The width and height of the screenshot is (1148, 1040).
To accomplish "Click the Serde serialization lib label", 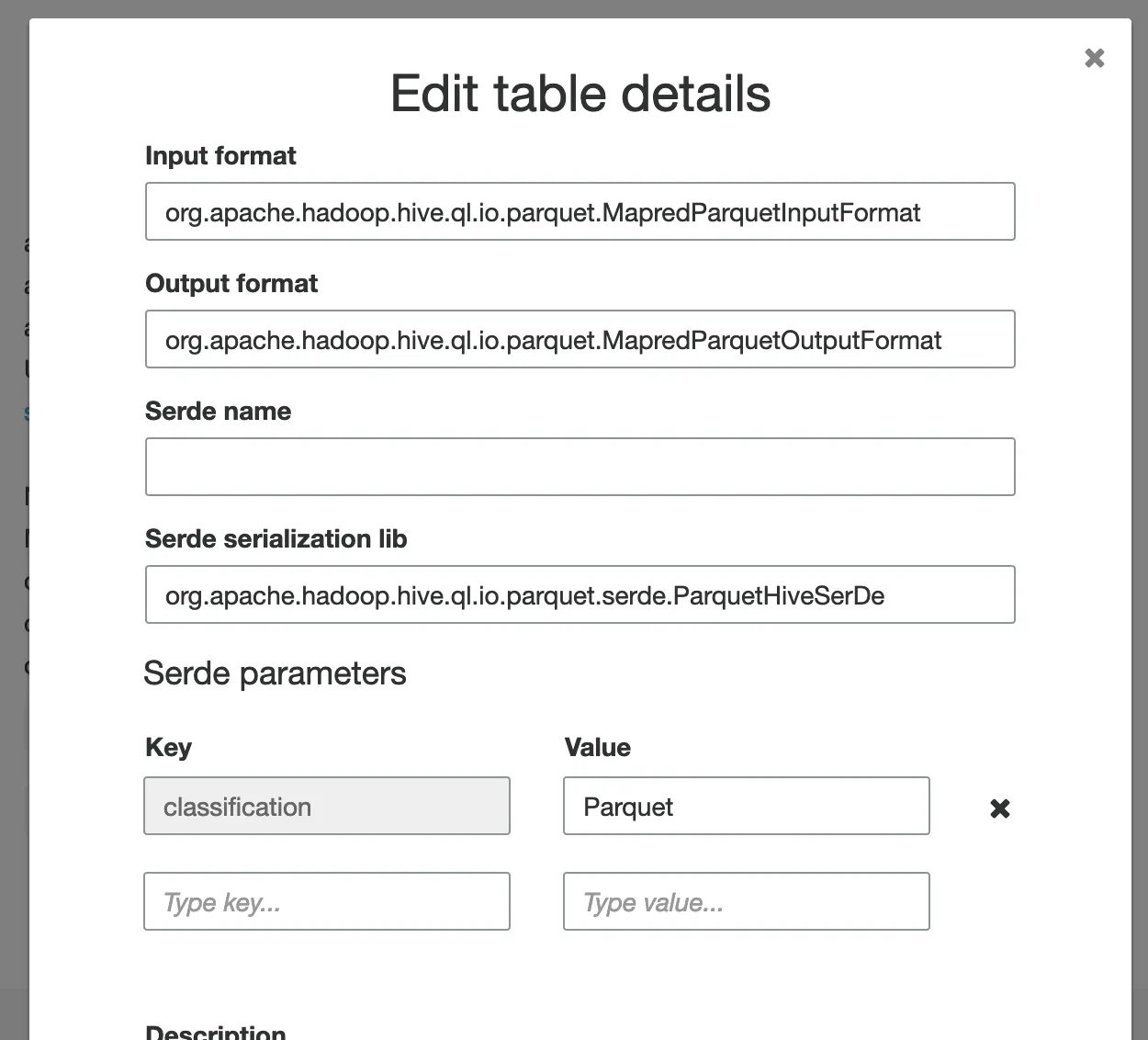I will click(276, 539).
